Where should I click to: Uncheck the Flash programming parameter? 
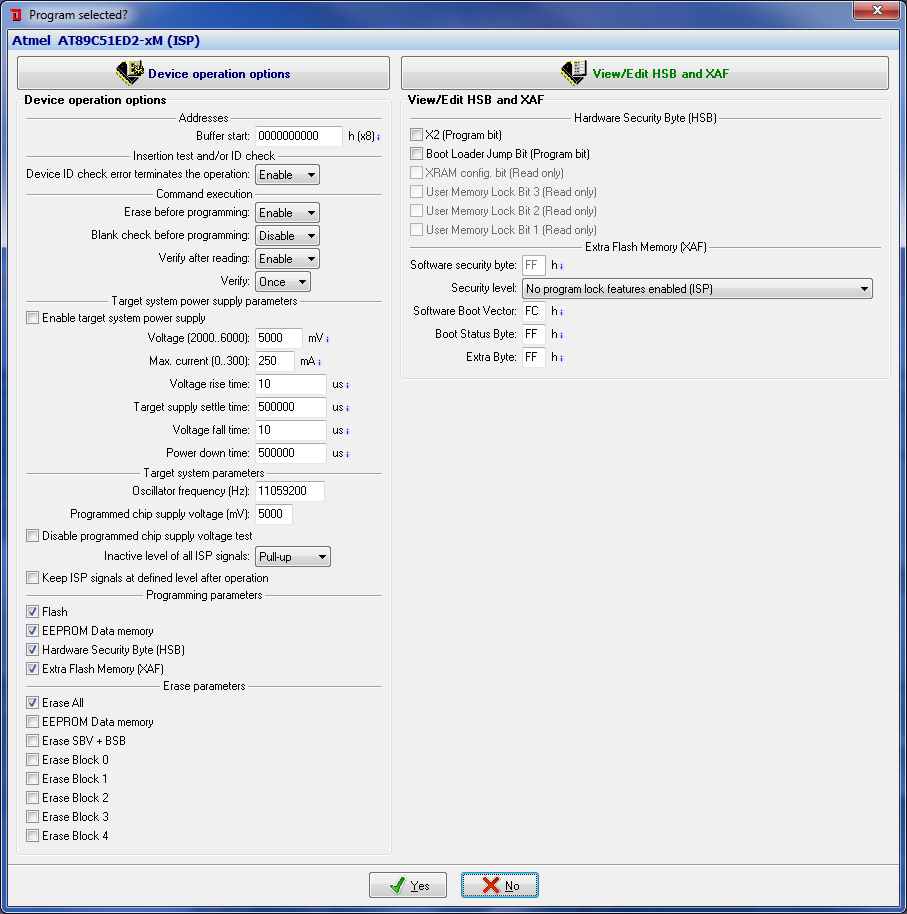[33, 612]
